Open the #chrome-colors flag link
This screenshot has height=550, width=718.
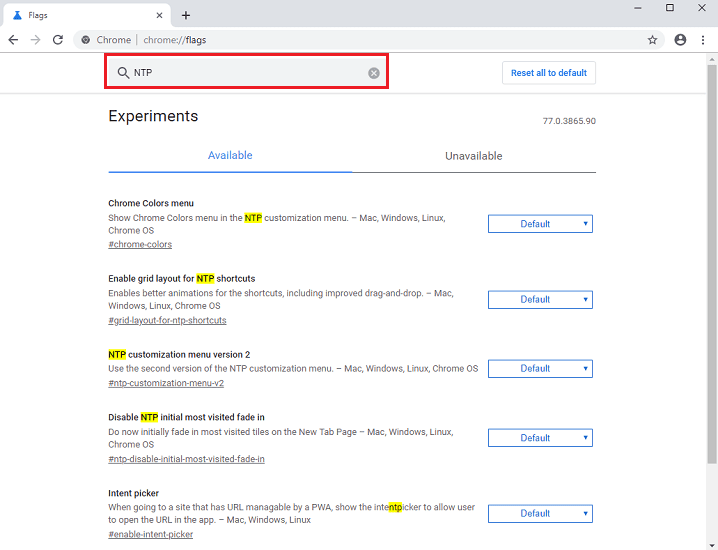tap(140, 244)
